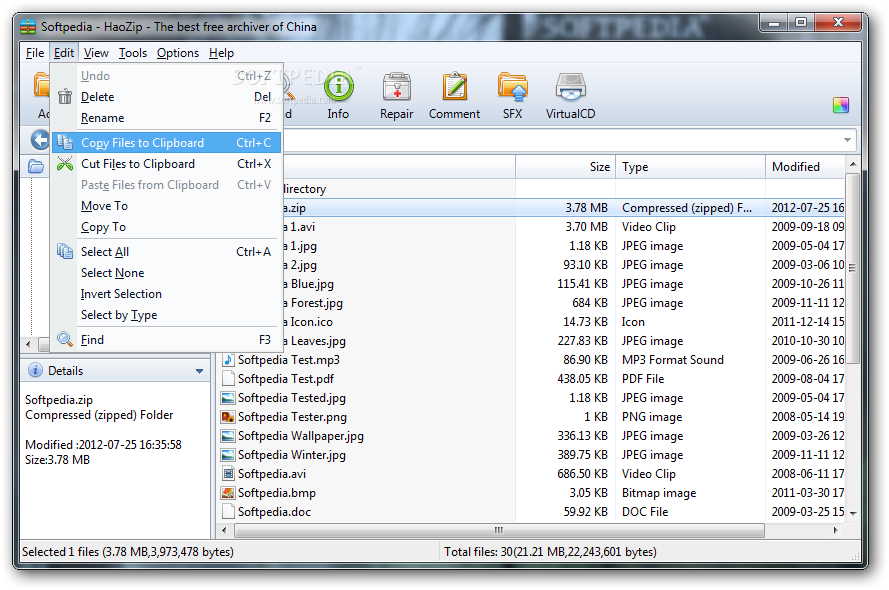The width and height of the screenshot is (889, 590).
Task: Select the Softpedia Tested.jpg file
Action: pyautogui.click(x=533, y=398)
